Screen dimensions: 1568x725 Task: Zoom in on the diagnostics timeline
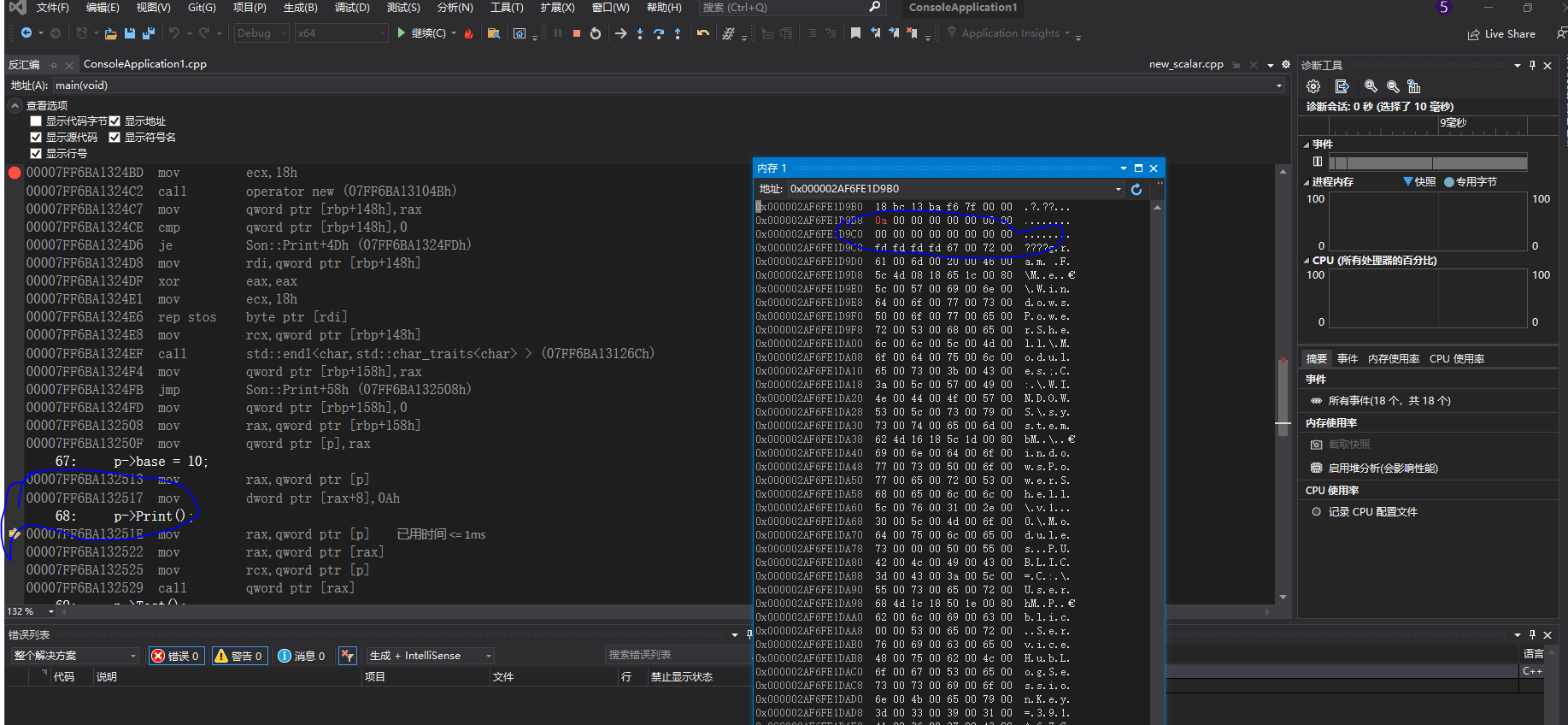(1371, 86)
